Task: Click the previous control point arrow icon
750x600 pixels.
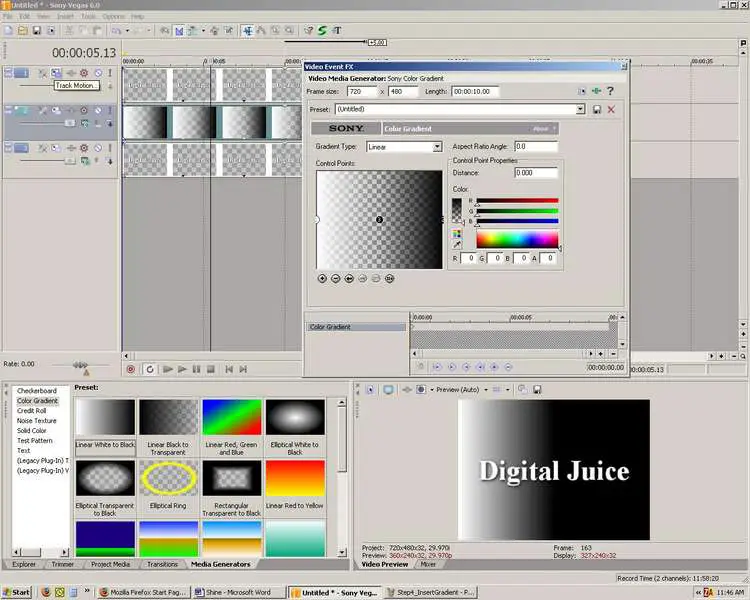Action: coord(349,278)
